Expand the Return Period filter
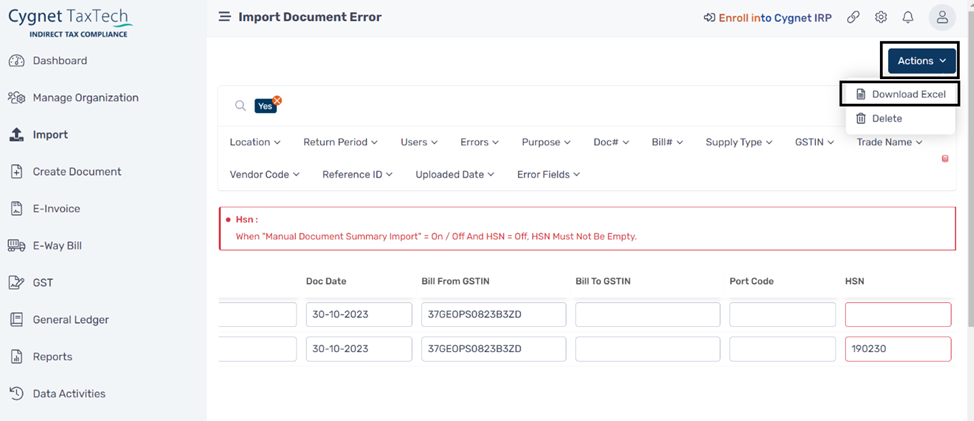The height and width of the screenshot is (421, 974). point(340,142)
